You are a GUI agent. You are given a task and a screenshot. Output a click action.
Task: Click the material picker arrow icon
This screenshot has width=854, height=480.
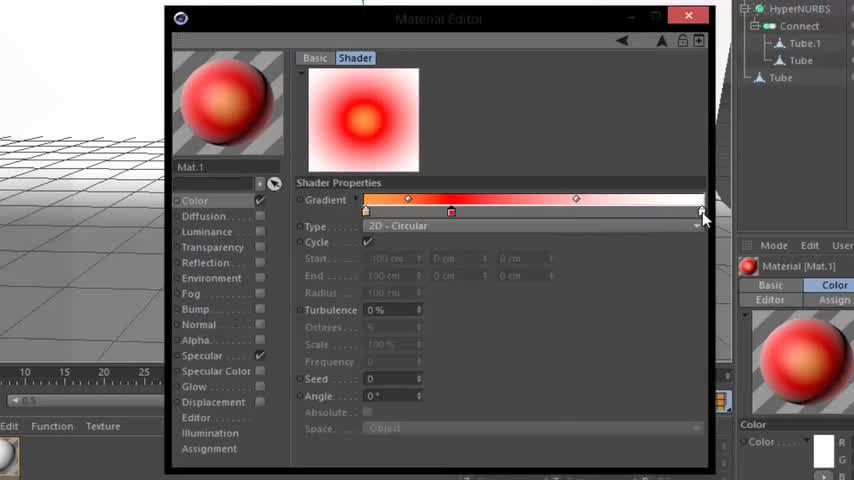(274, 184)
